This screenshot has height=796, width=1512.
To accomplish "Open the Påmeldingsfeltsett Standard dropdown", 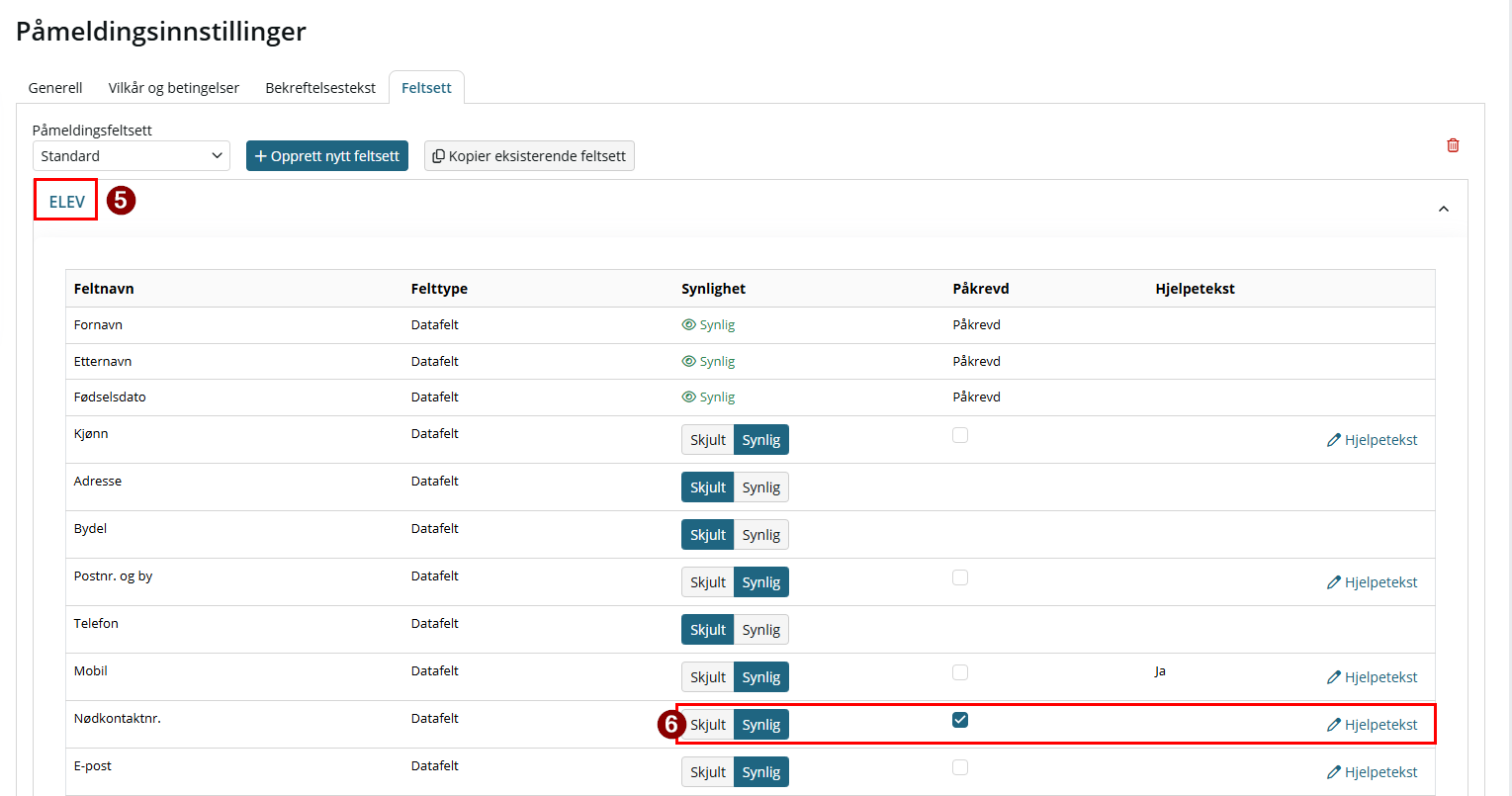I will click(132, 156).
